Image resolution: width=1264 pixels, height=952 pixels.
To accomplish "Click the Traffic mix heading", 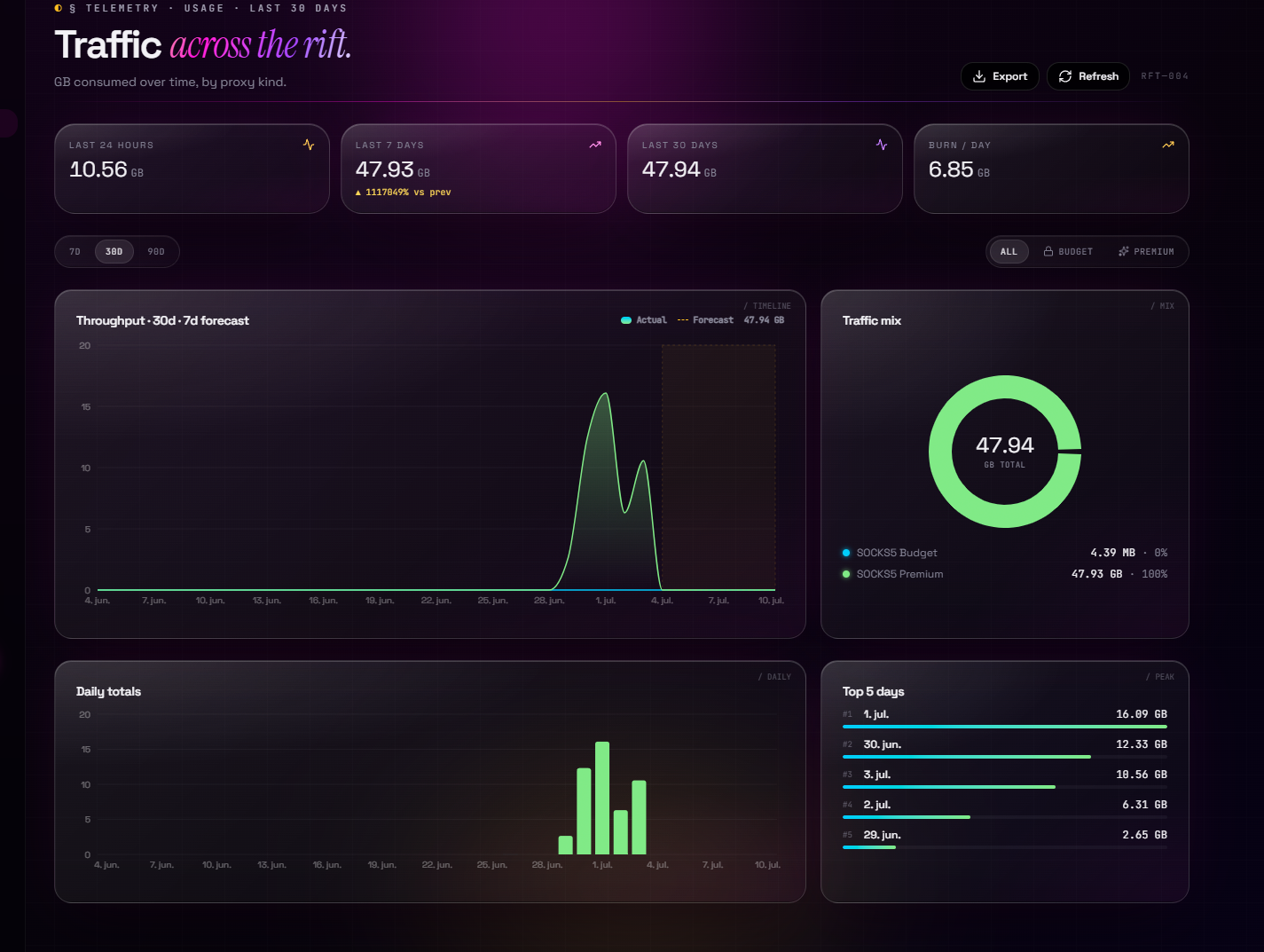I will pyautogui.click(x=872, y=320).
